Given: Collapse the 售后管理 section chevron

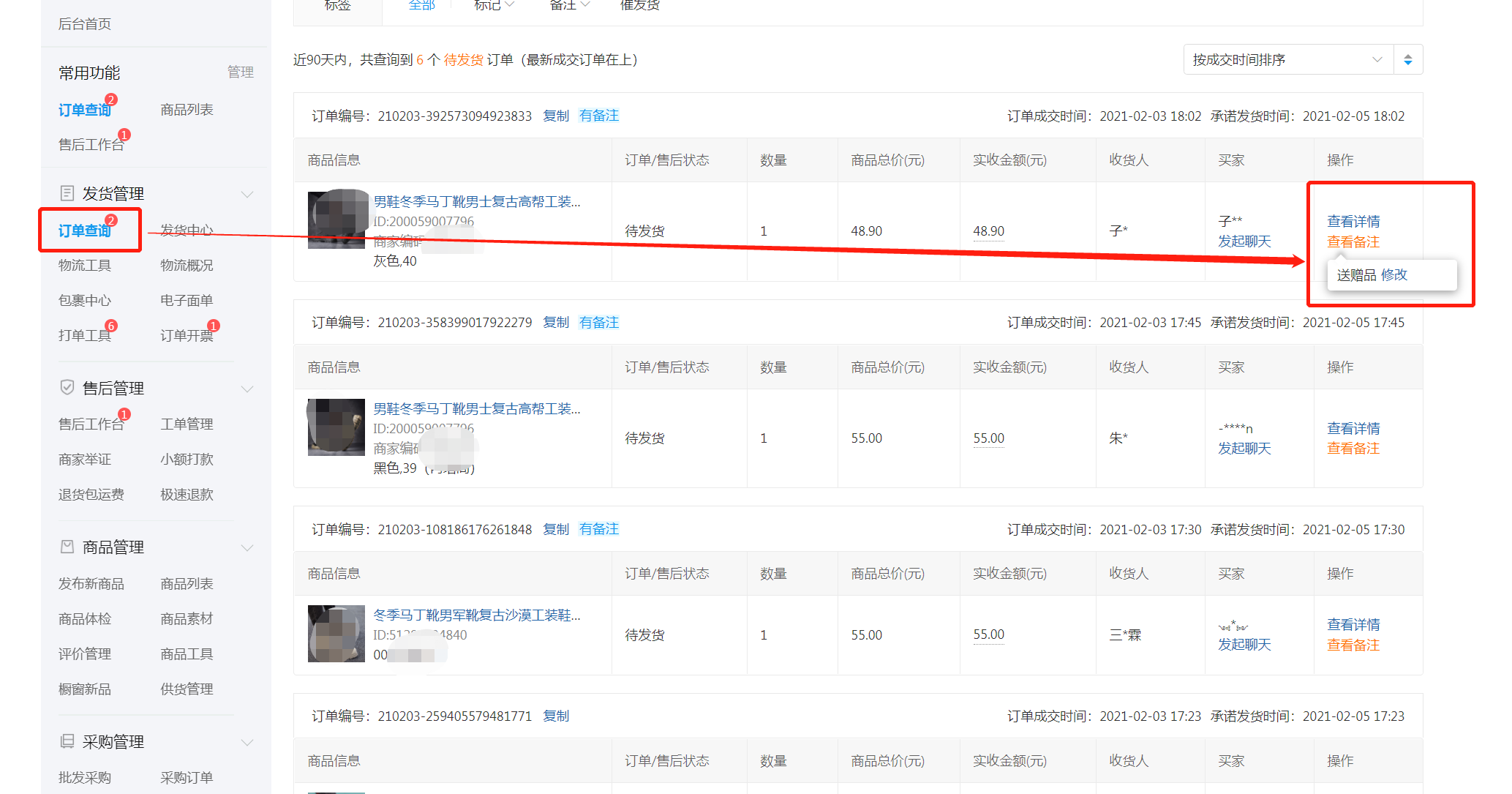Looking at the screenshot, I should (x=247, y=389).
